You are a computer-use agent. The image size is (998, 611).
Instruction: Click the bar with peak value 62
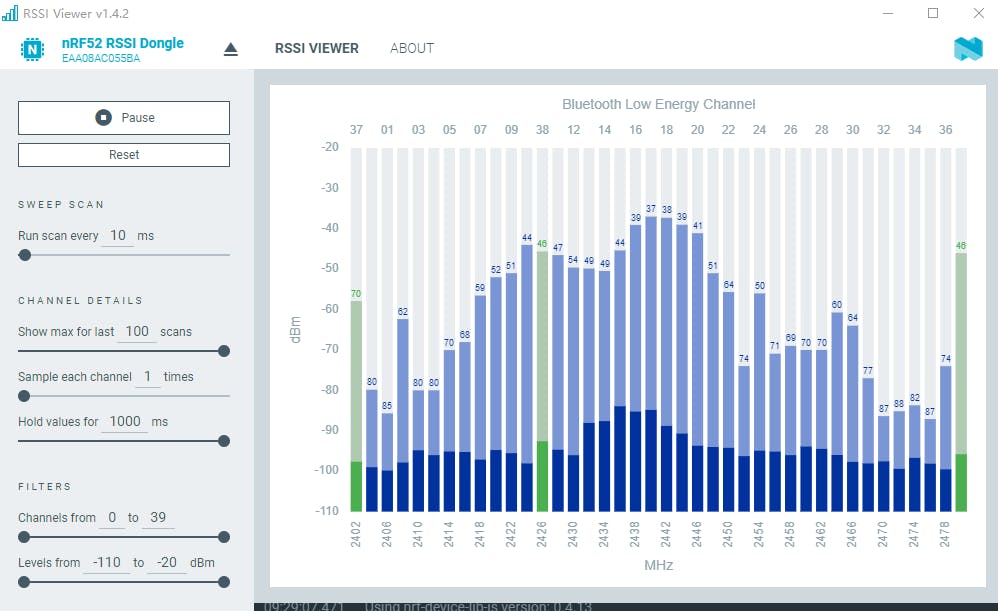[x=403, y=415]
